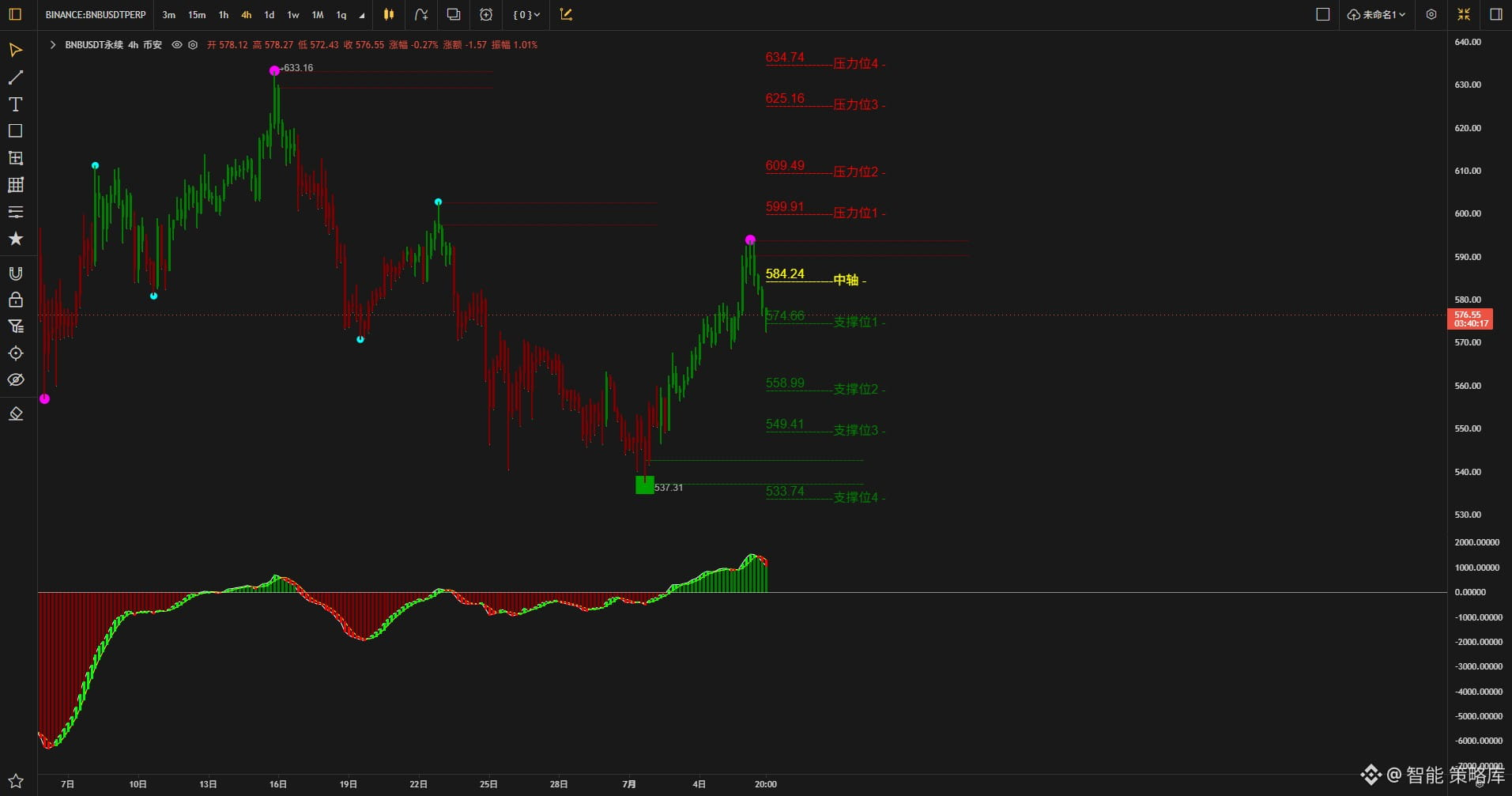1512x796 pixels.
Task: Click the 634.74 压力位4 resistance label
Action: click(825, 60)
